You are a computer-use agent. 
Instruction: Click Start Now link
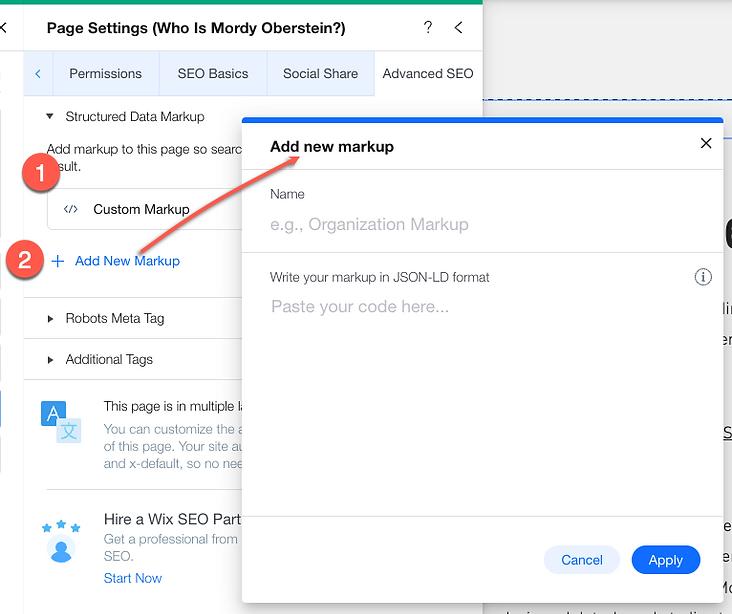pyautogui.click(x=133, y=578)
